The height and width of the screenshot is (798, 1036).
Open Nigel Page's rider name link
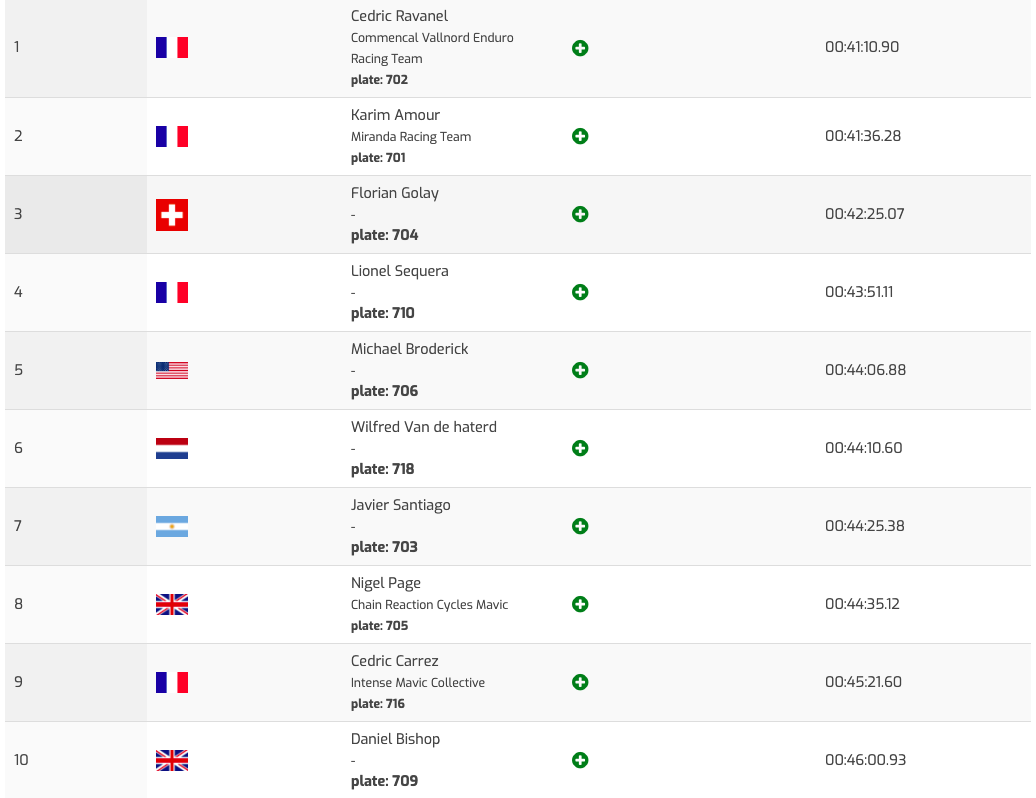coord(386,583)
